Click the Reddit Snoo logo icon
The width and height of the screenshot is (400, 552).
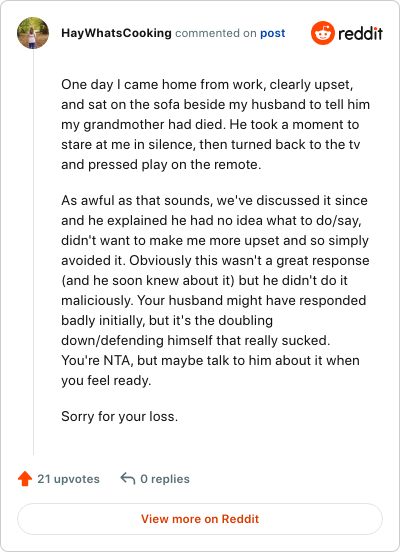pyautogui.click(x=323, y=33)
